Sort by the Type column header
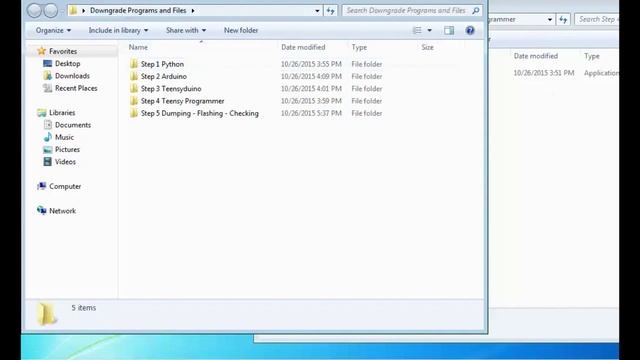This screenshot has width=640, height=360. pos(359,47)
